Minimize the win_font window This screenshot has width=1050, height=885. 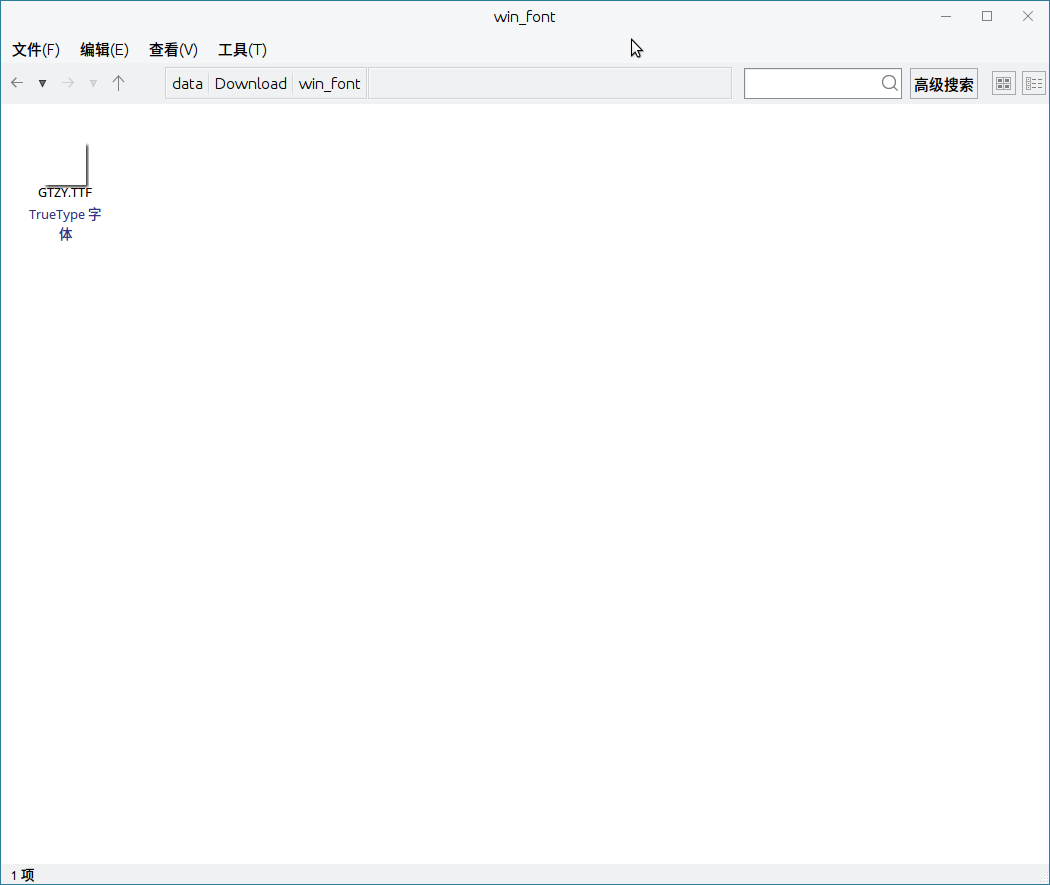[946, 17]
